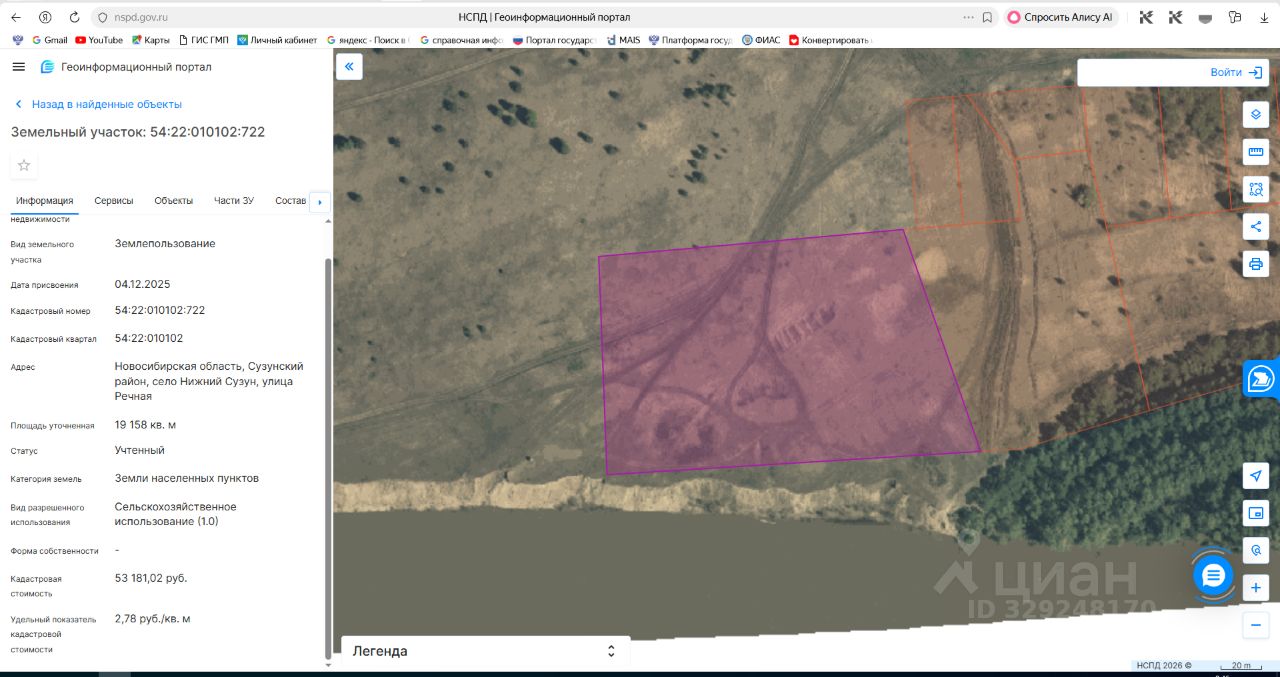Select Земли населенных пунктов category text
Viewport: 1280px width, 677px height.
(x=187, y=478)
